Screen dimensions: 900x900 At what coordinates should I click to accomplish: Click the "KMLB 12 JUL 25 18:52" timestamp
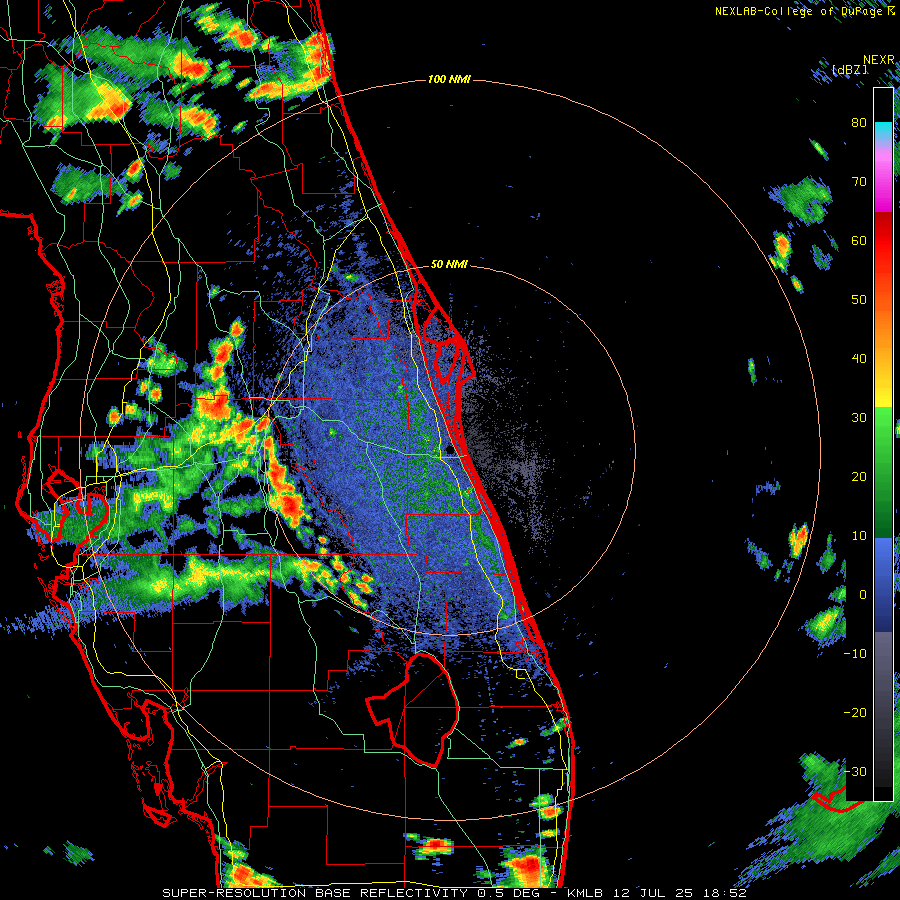pos(657,893)
